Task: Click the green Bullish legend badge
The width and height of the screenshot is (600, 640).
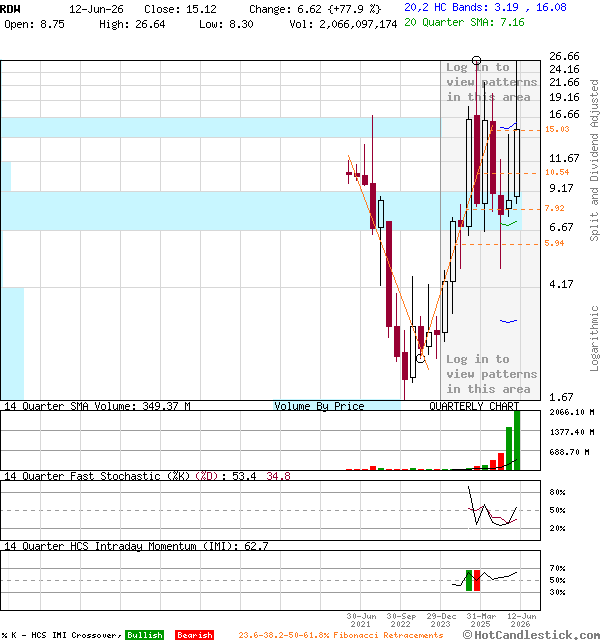Action: (144, 635)
